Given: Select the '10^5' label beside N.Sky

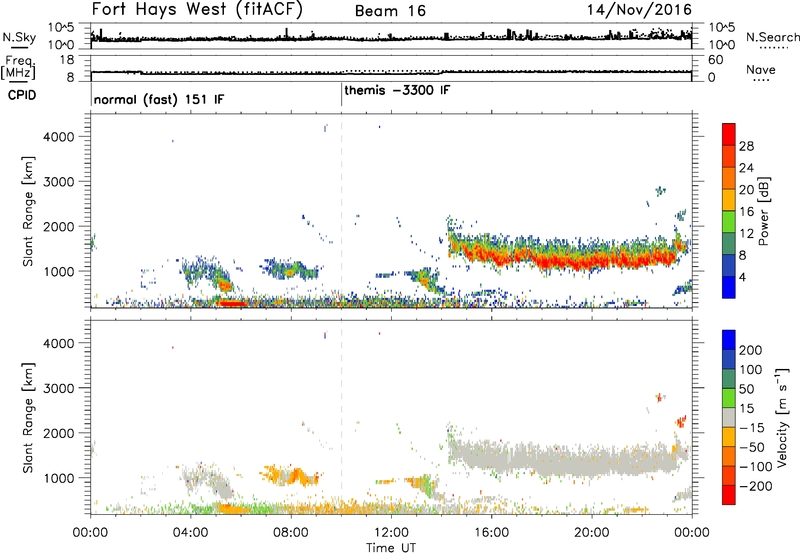Looking at the screenshot, I should pos(61,27).
